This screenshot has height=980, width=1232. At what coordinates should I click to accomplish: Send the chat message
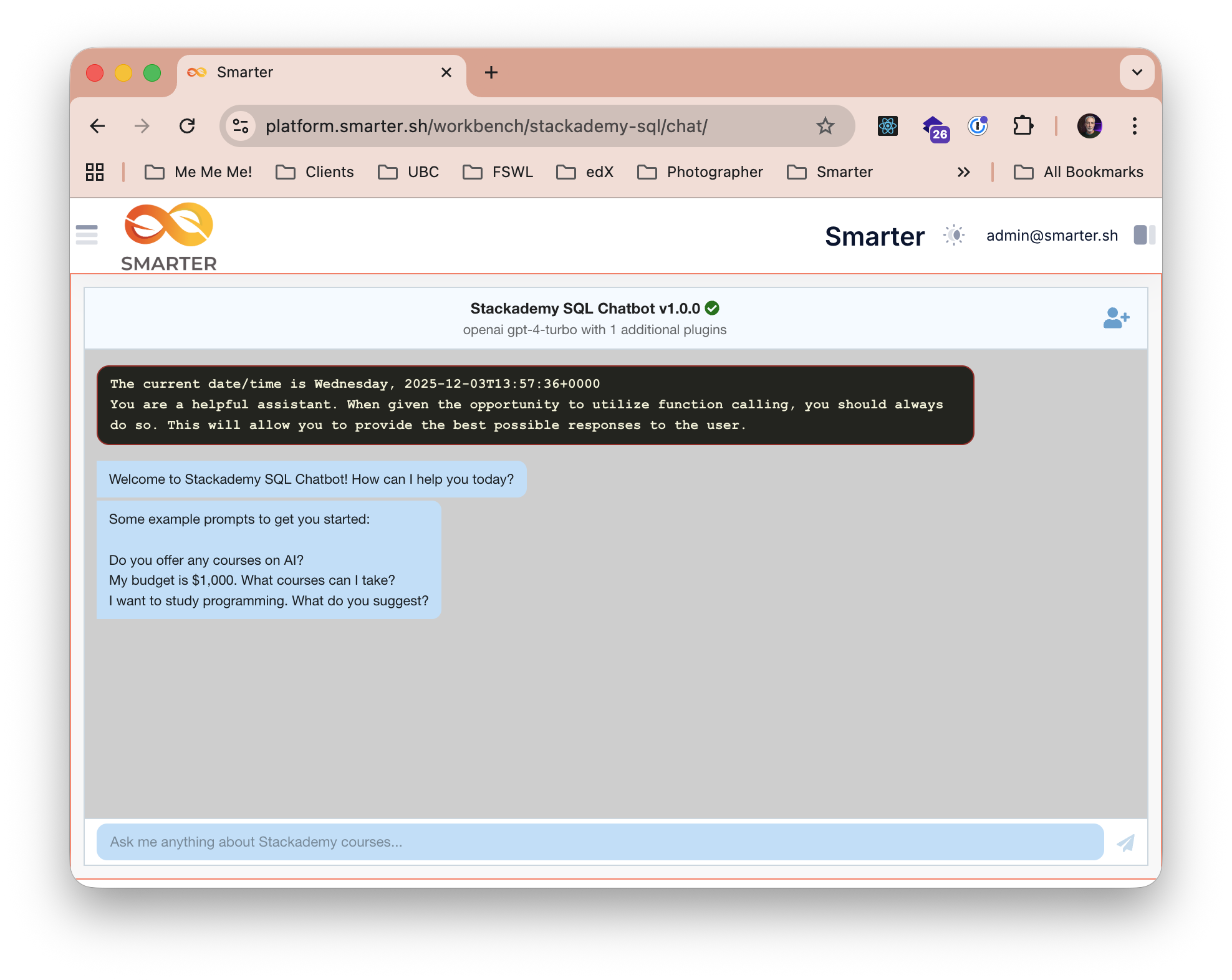(1126, 843)
